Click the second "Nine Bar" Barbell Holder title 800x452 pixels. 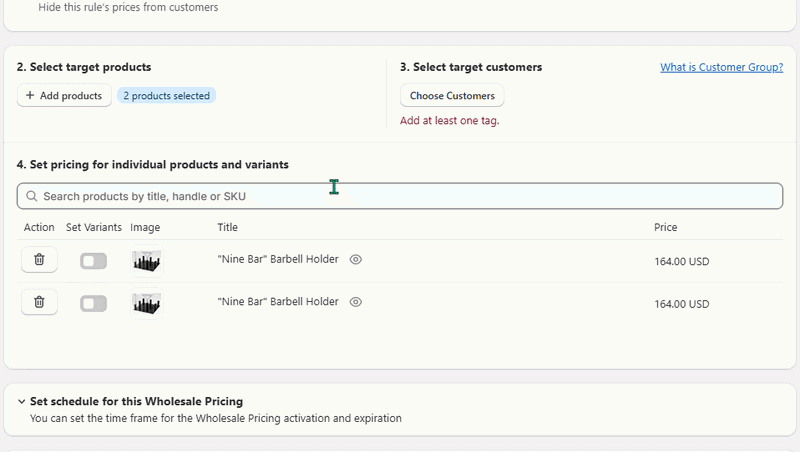pos(278,302)
